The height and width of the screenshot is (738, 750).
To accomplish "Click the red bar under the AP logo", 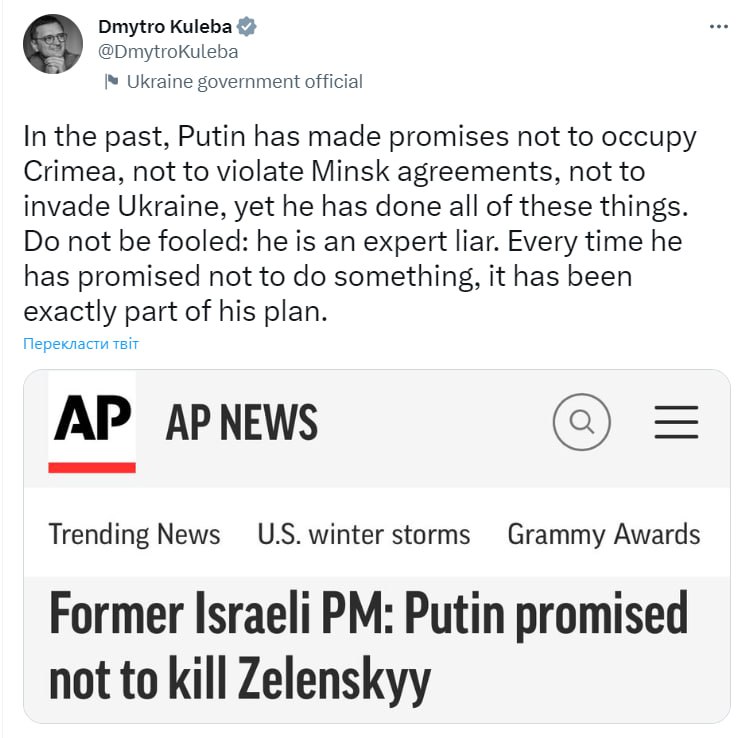I will click(x=92, y=468).
